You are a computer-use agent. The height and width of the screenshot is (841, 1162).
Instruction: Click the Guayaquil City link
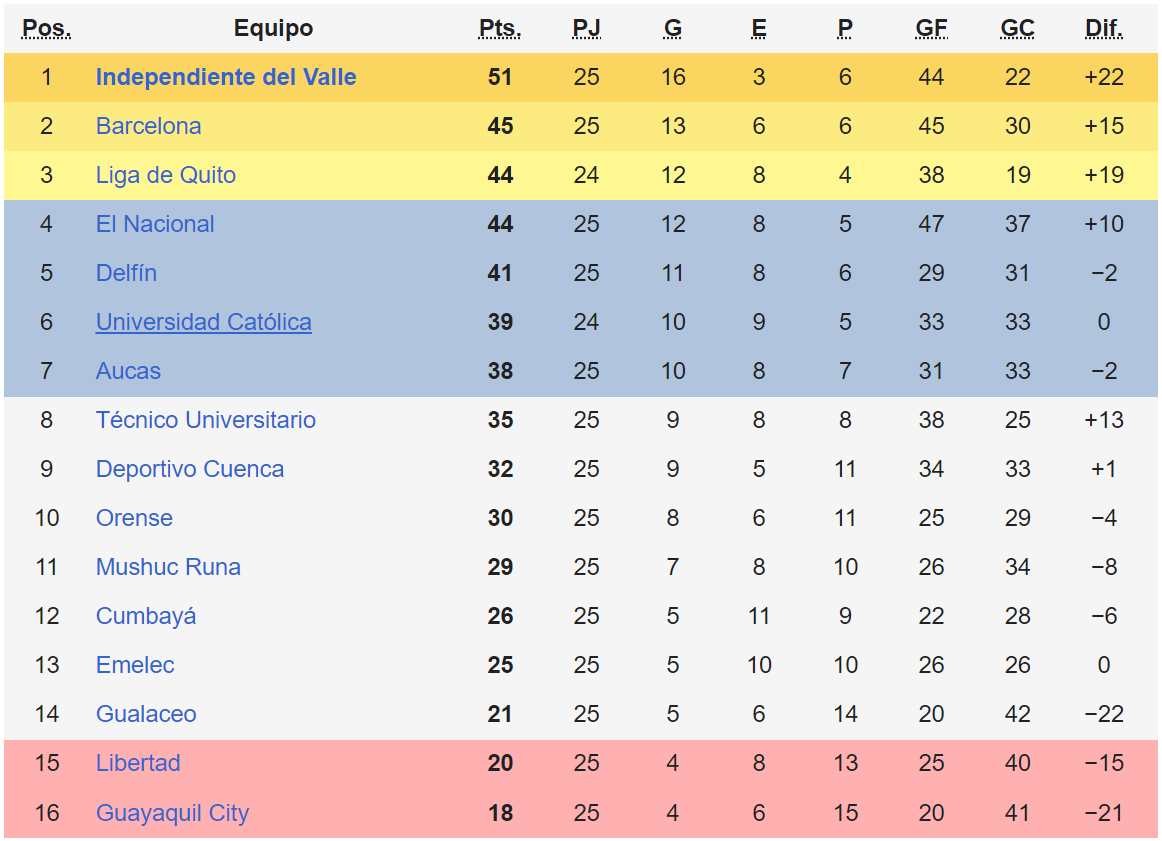172,814
